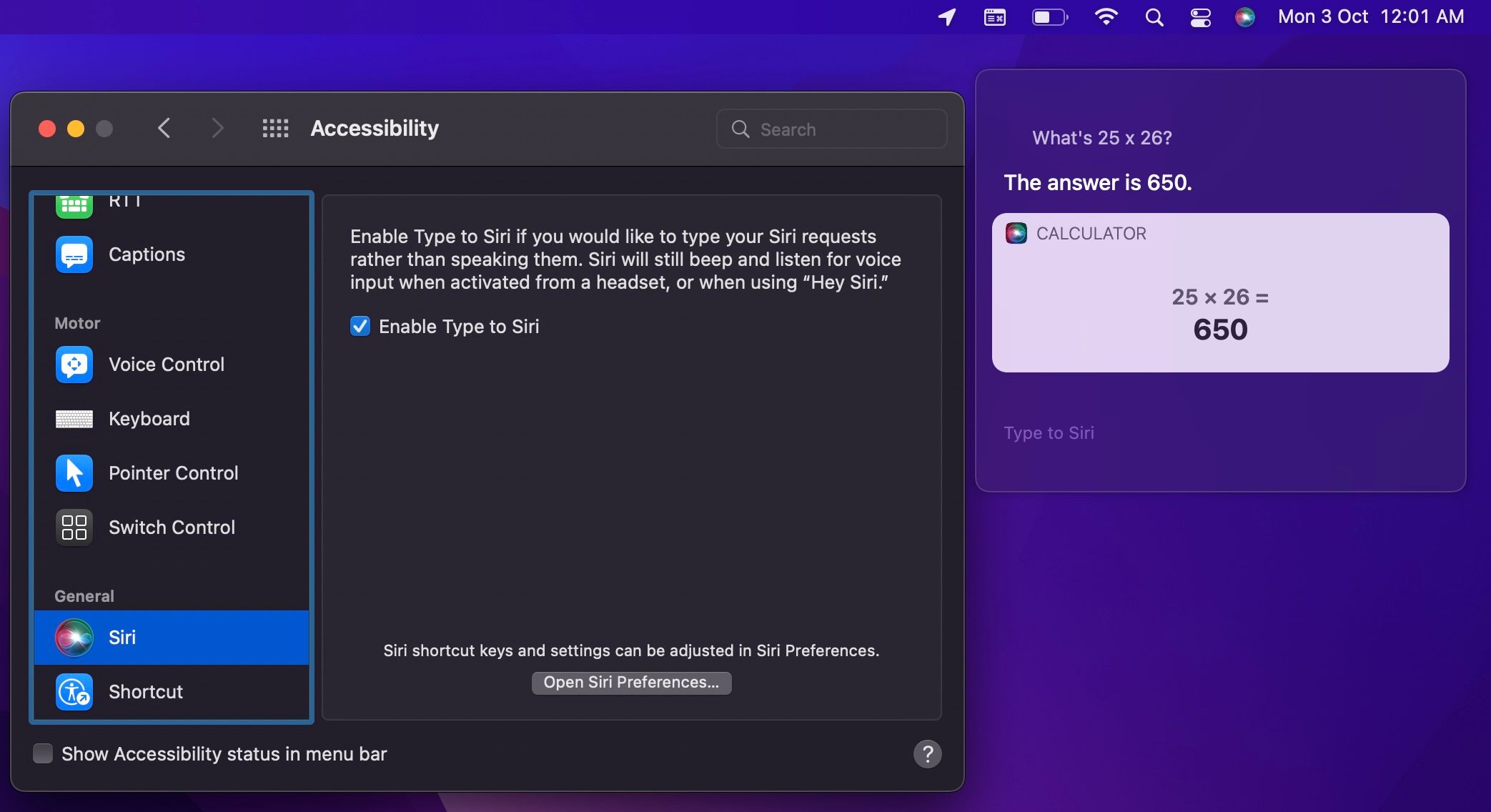Click Open Siri Preferences button
Screen dimensions: 1491x812
click(631, 683)
